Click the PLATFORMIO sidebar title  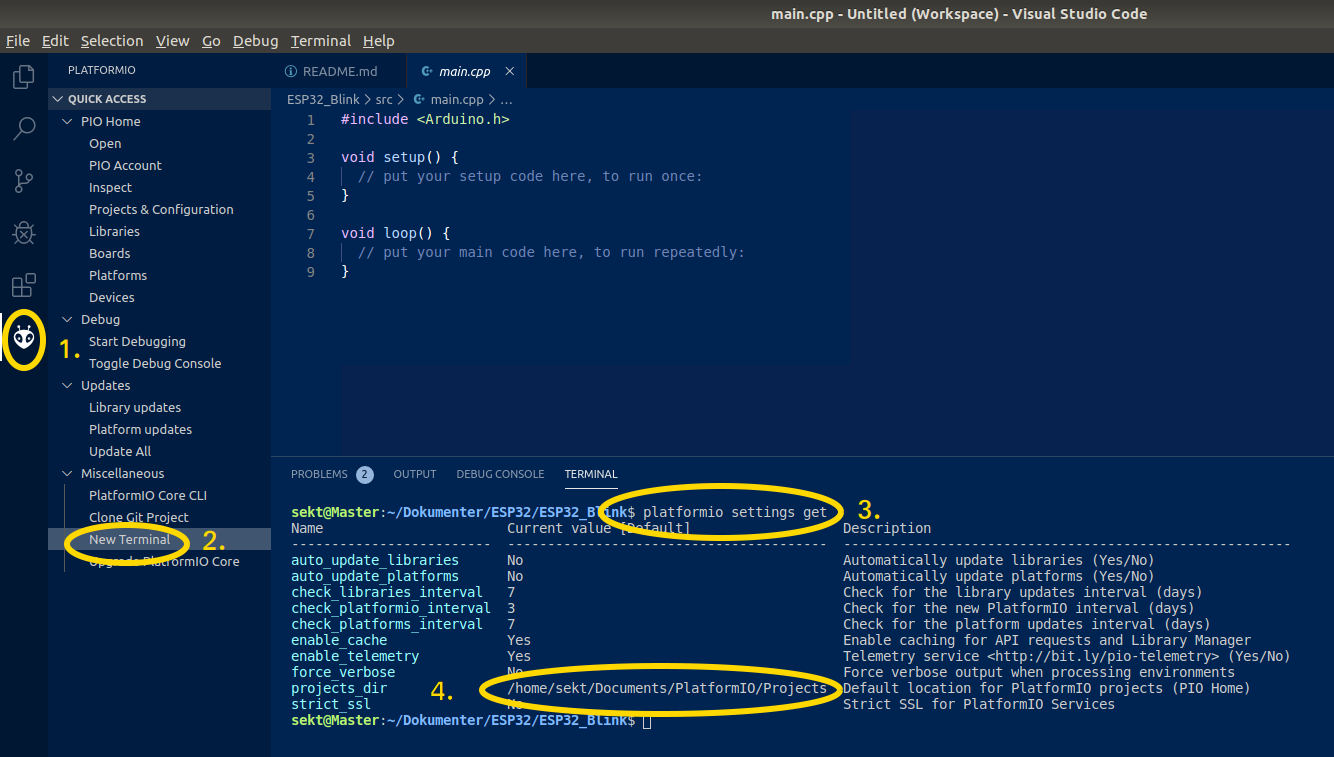[101, 71]
